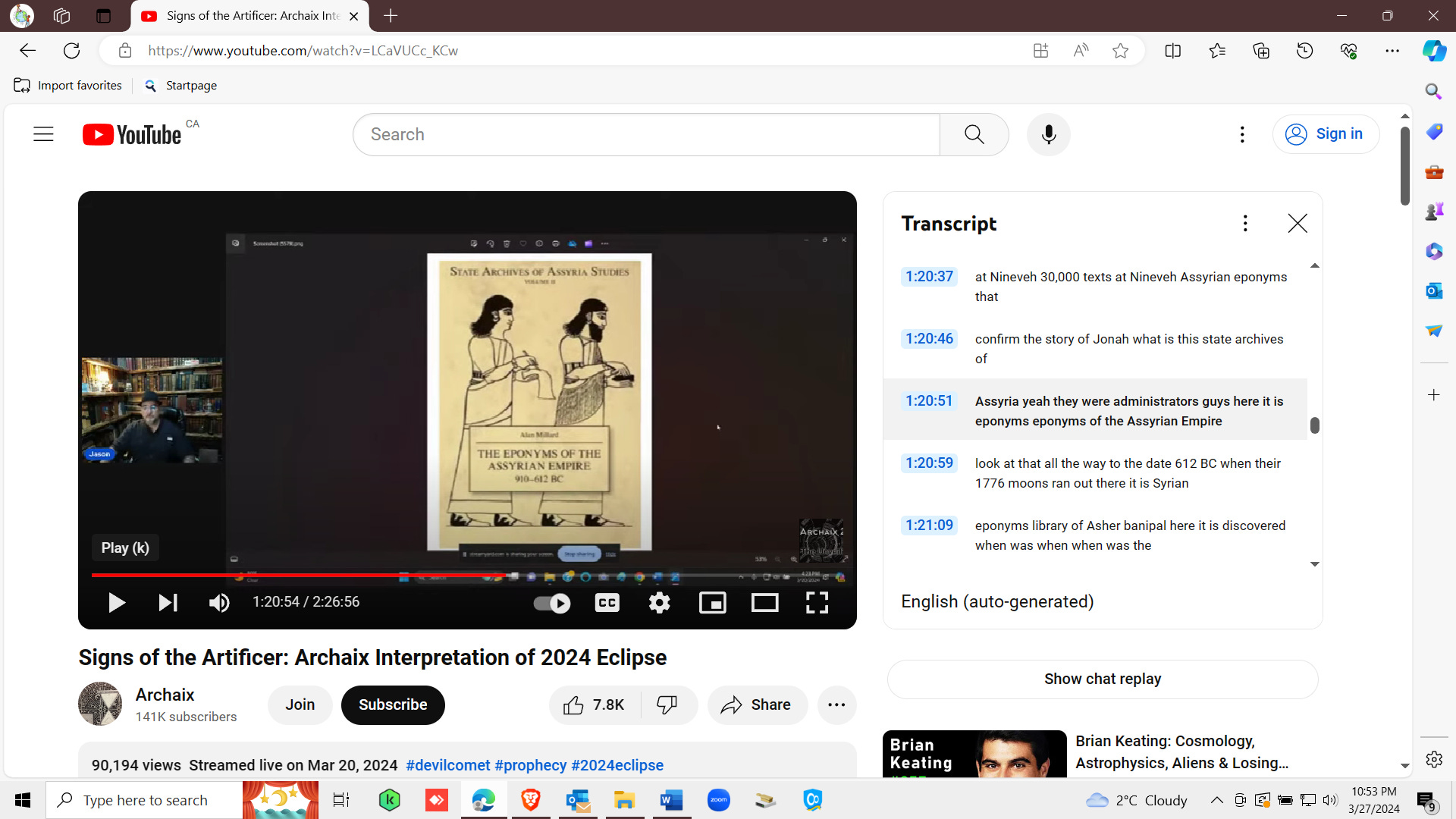The width and height of the screenshot is (1456, 819).
Task: Open new browser tab
Action: 391,16
